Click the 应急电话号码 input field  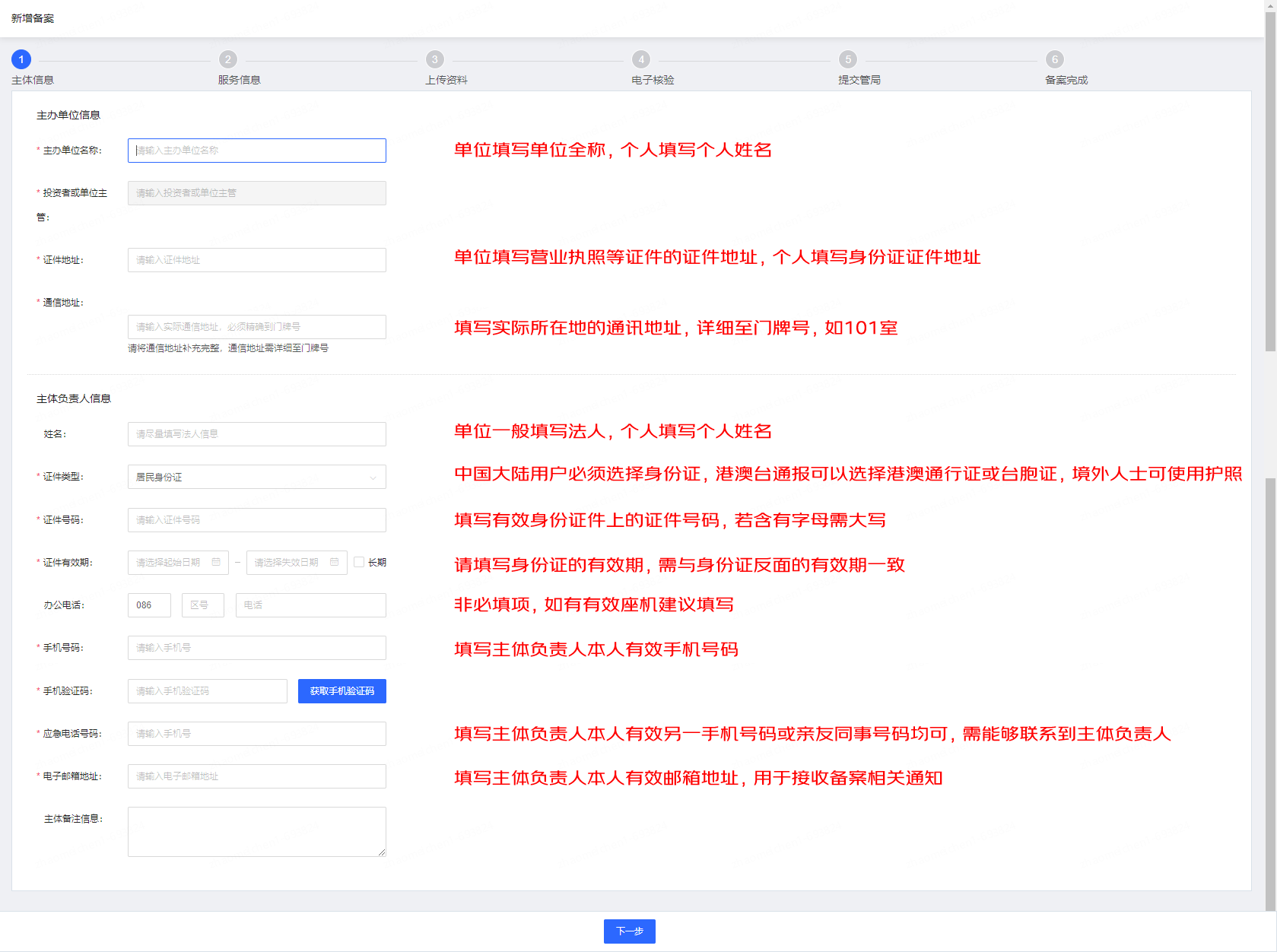(257, 734)
